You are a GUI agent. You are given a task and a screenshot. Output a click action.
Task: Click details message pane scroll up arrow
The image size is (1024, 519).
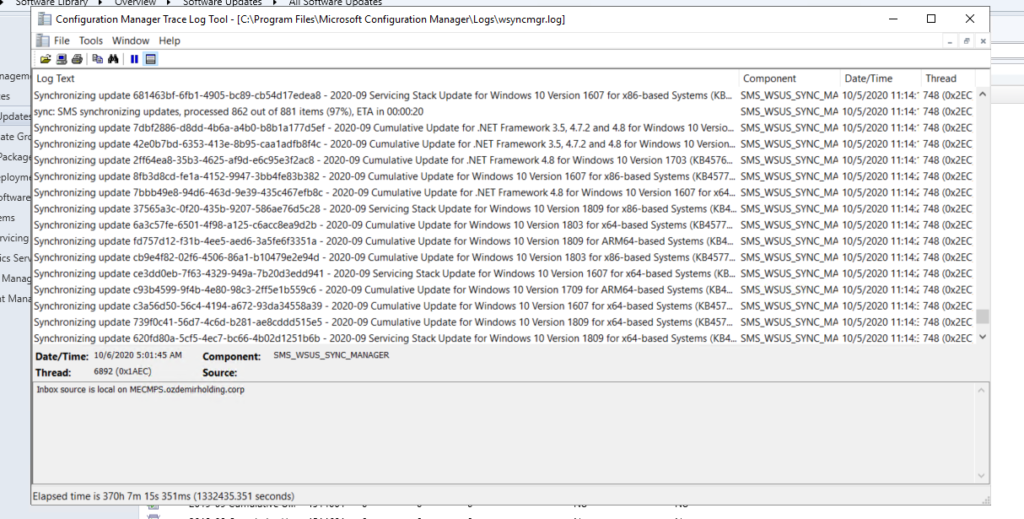coord(981,390)
